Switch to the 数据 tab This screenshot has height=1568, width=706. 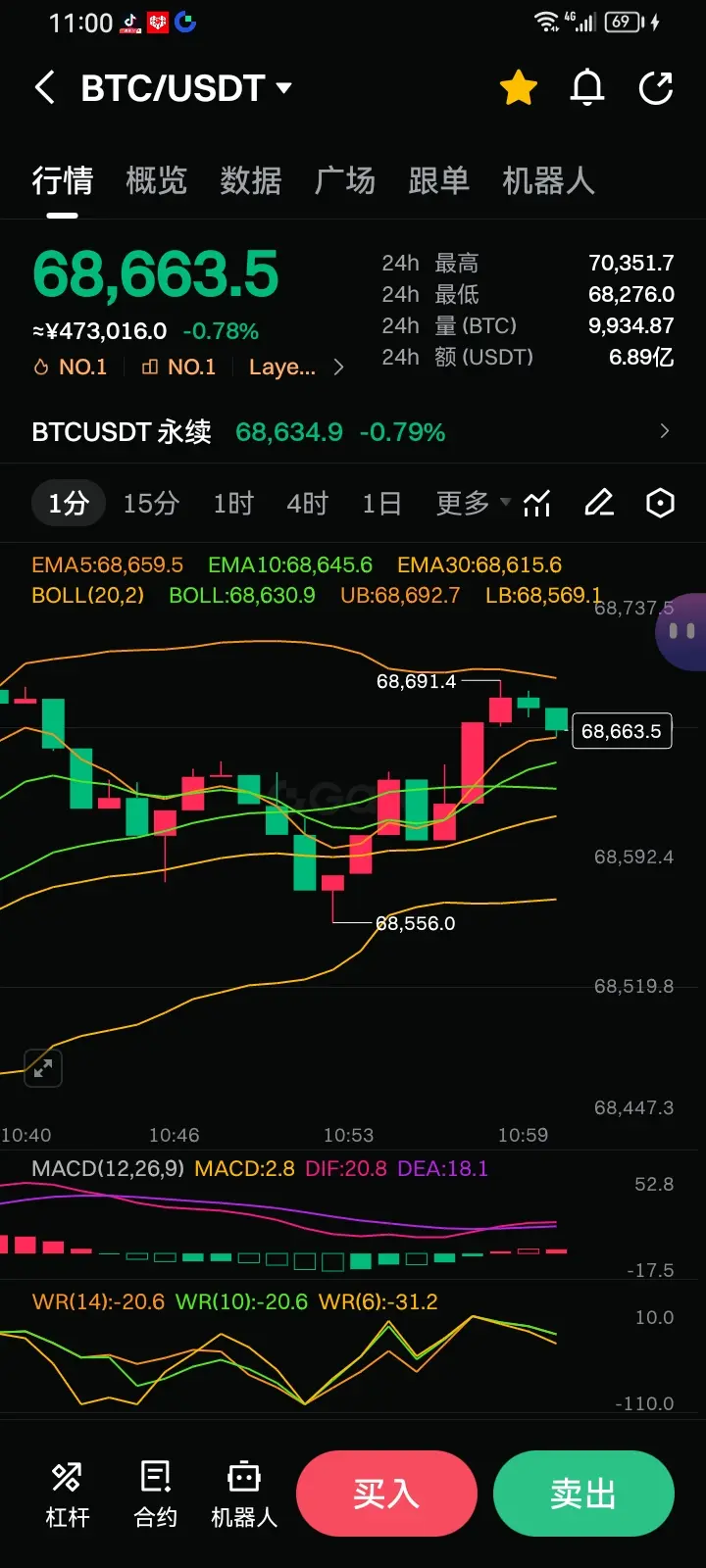(x=251, y=180)
